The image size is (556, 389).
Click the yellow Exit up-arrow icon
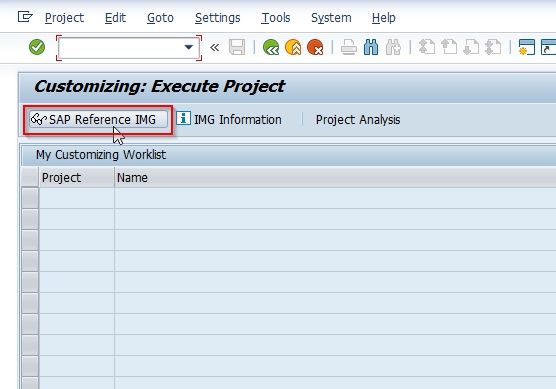click(293, 47)
